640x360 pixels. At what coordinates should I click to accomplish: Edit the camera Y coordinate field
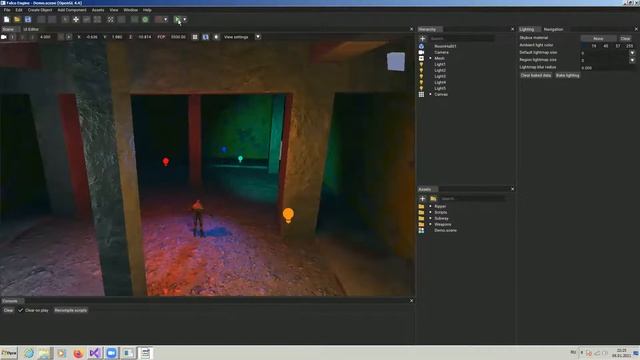117,37
